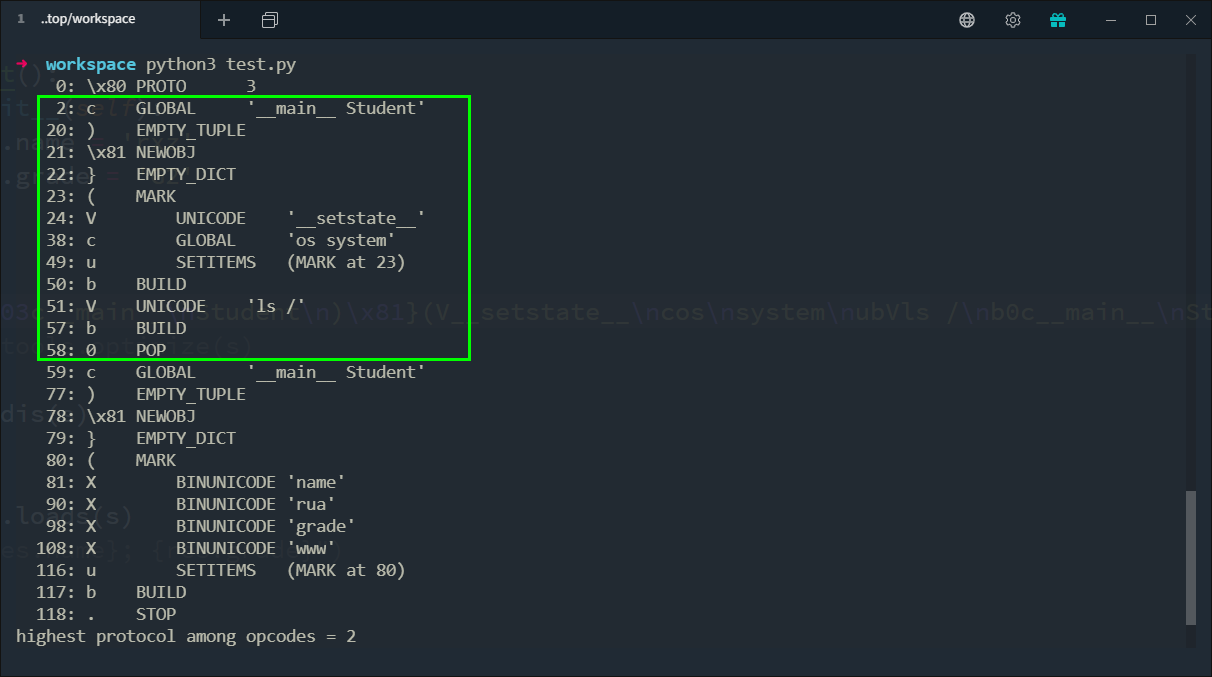Open a new terminal tab with plus icon
Image resolution: width=1212 pixels, height=677 pixels.
point(224,20)
